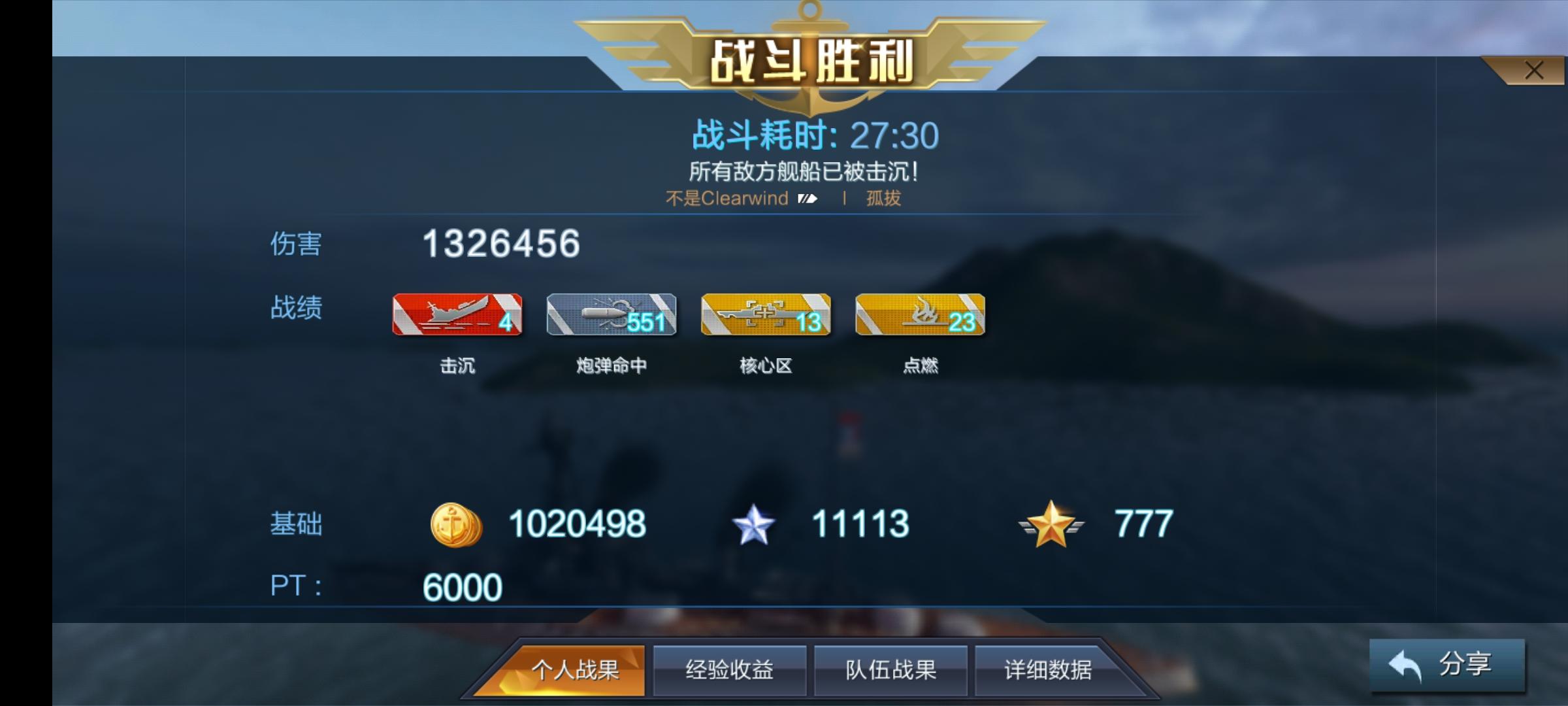Click the fires started badge showing 23
1568x706 pixels.
pos(920,314)
